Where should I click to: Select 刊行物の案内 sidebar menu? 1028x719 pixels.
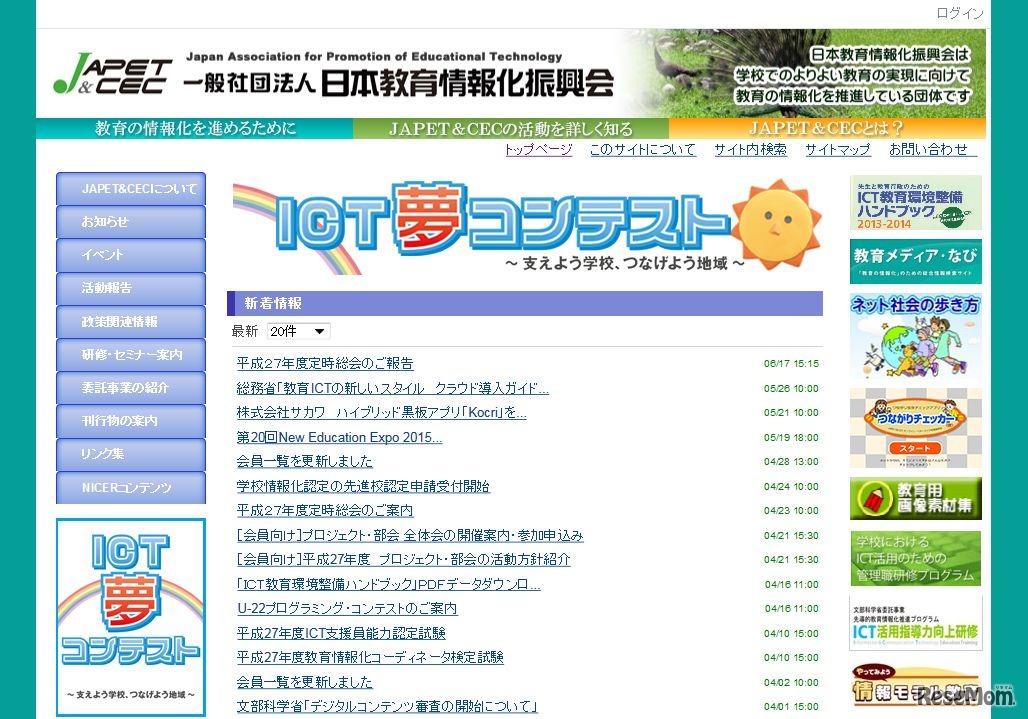[131, 421]
